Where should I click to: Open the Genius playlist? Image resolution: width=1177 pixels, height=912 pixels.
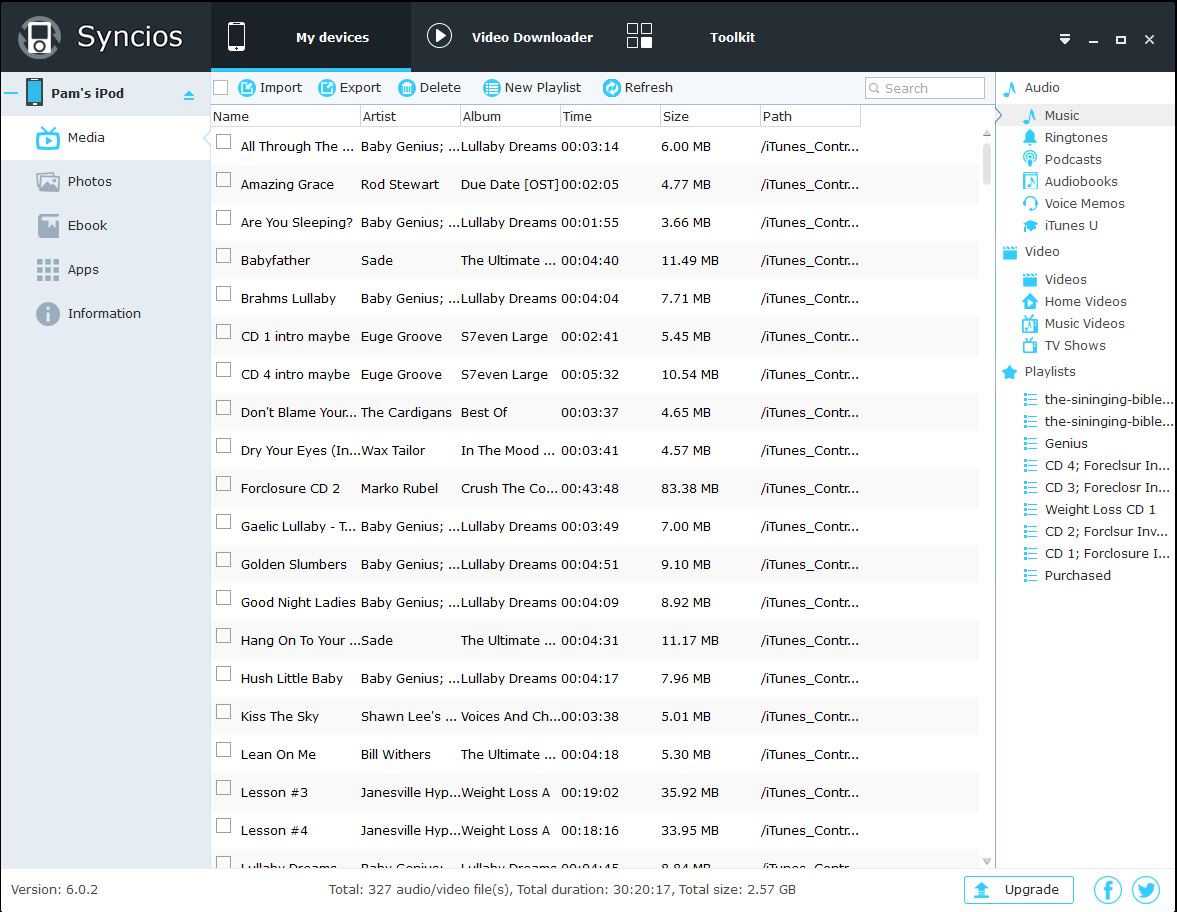tap(1066, 444)
